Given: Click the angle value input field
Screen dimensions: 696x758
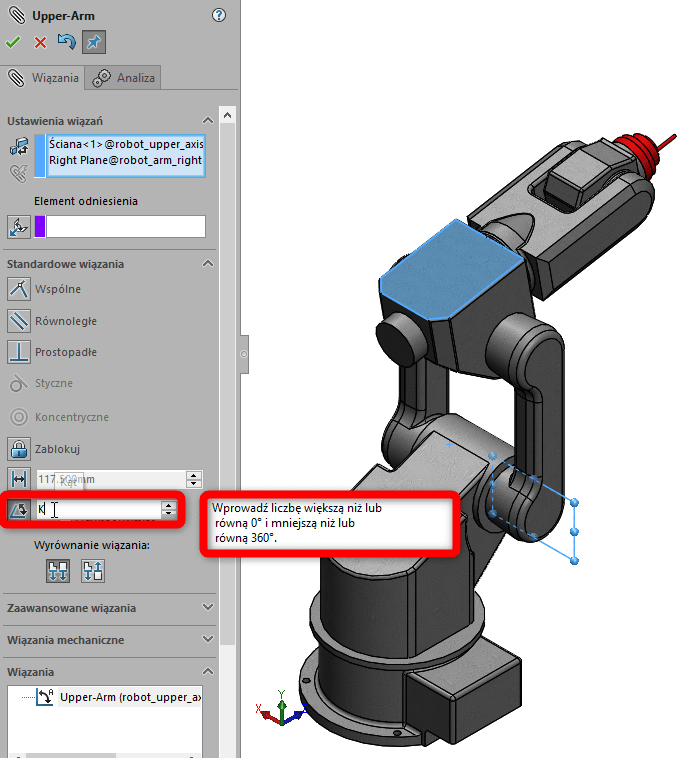Looking at the screenshot, I should 99,510.
